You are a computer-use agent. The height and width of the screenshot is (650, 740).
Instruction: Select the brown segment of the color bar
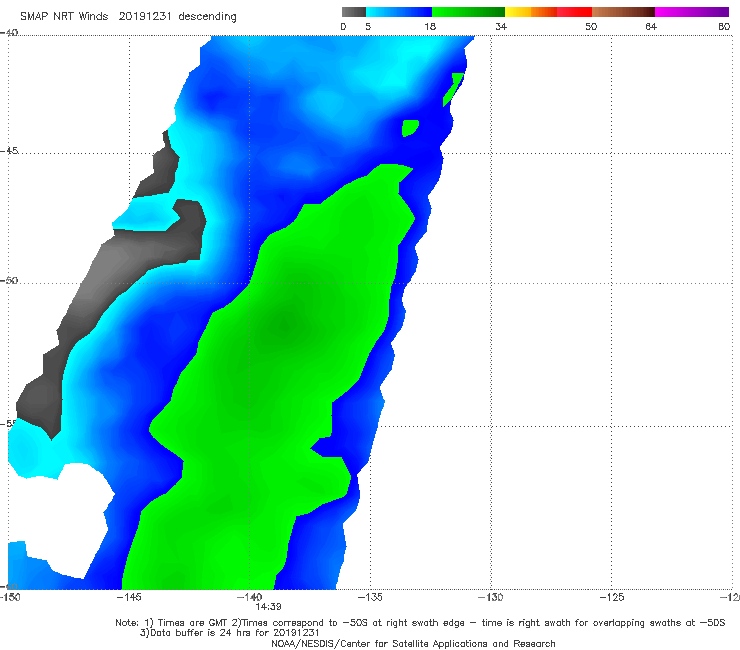point(623,12)
